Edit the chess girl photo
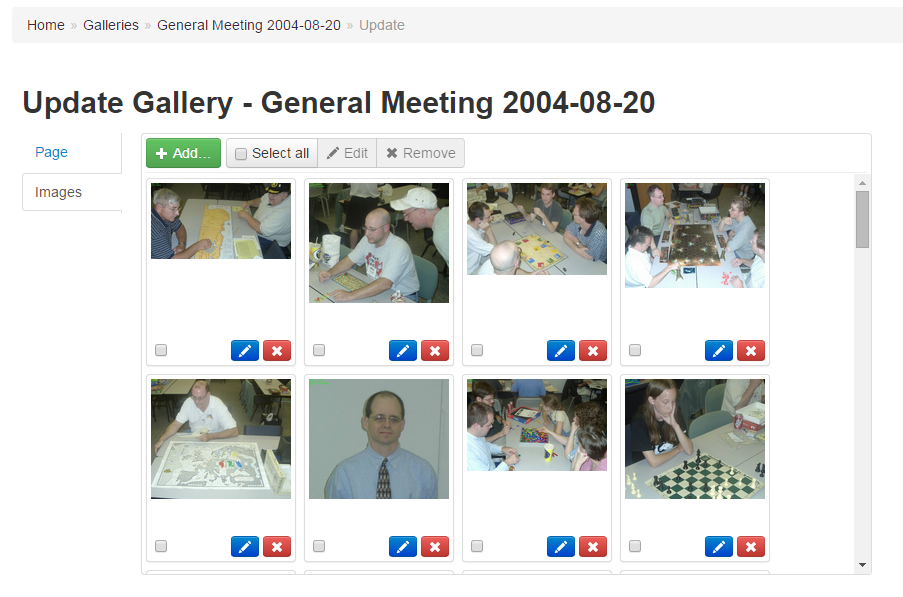This screenshot has height=597, width=903. 719,546
